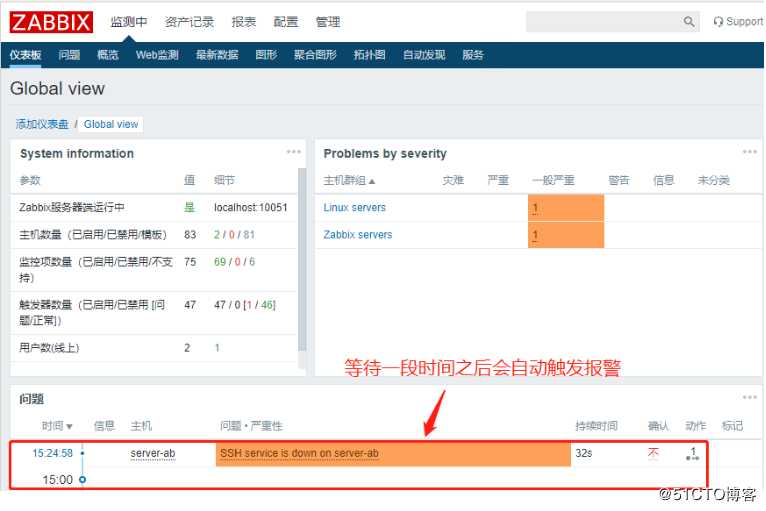This screenshot has width=766, height=511.
Task: Open the Support link
Action: point(739,21)
